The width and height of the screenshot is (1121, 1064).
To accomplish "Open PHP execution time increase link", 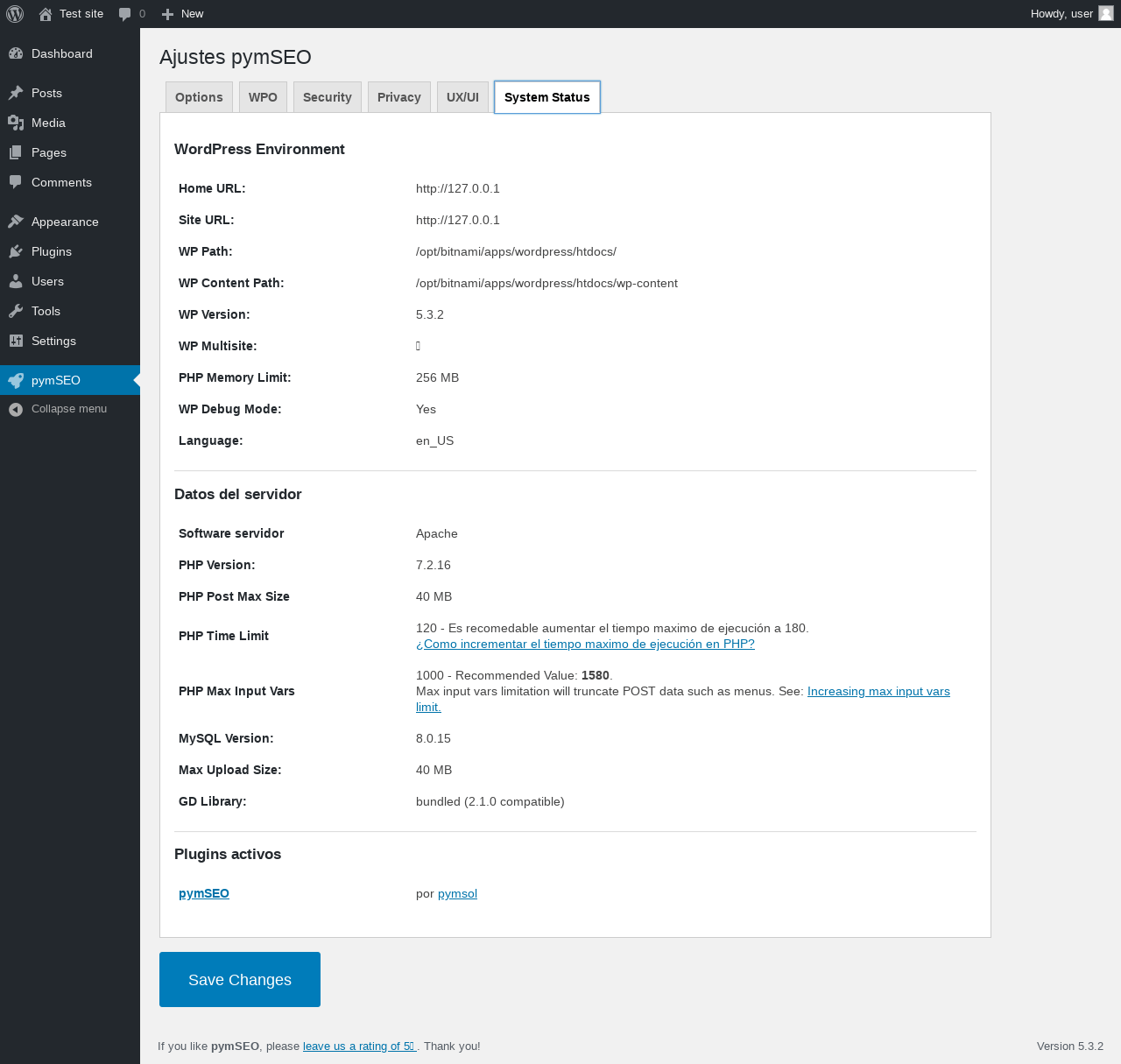I will [x=585, y=644].
